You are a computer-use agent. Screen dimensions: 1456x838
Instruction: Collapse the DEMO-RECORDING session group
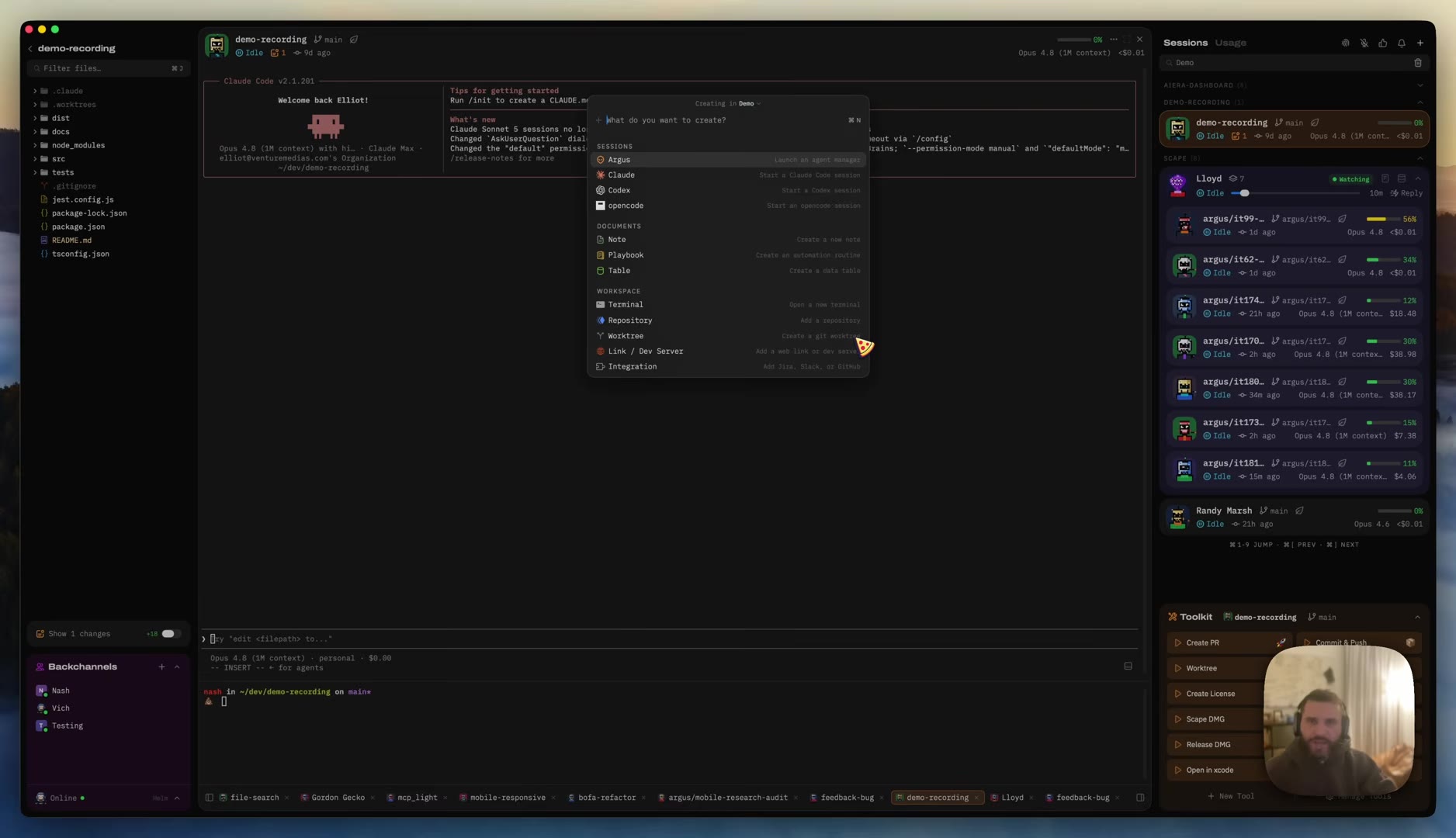coord(1420,102)
